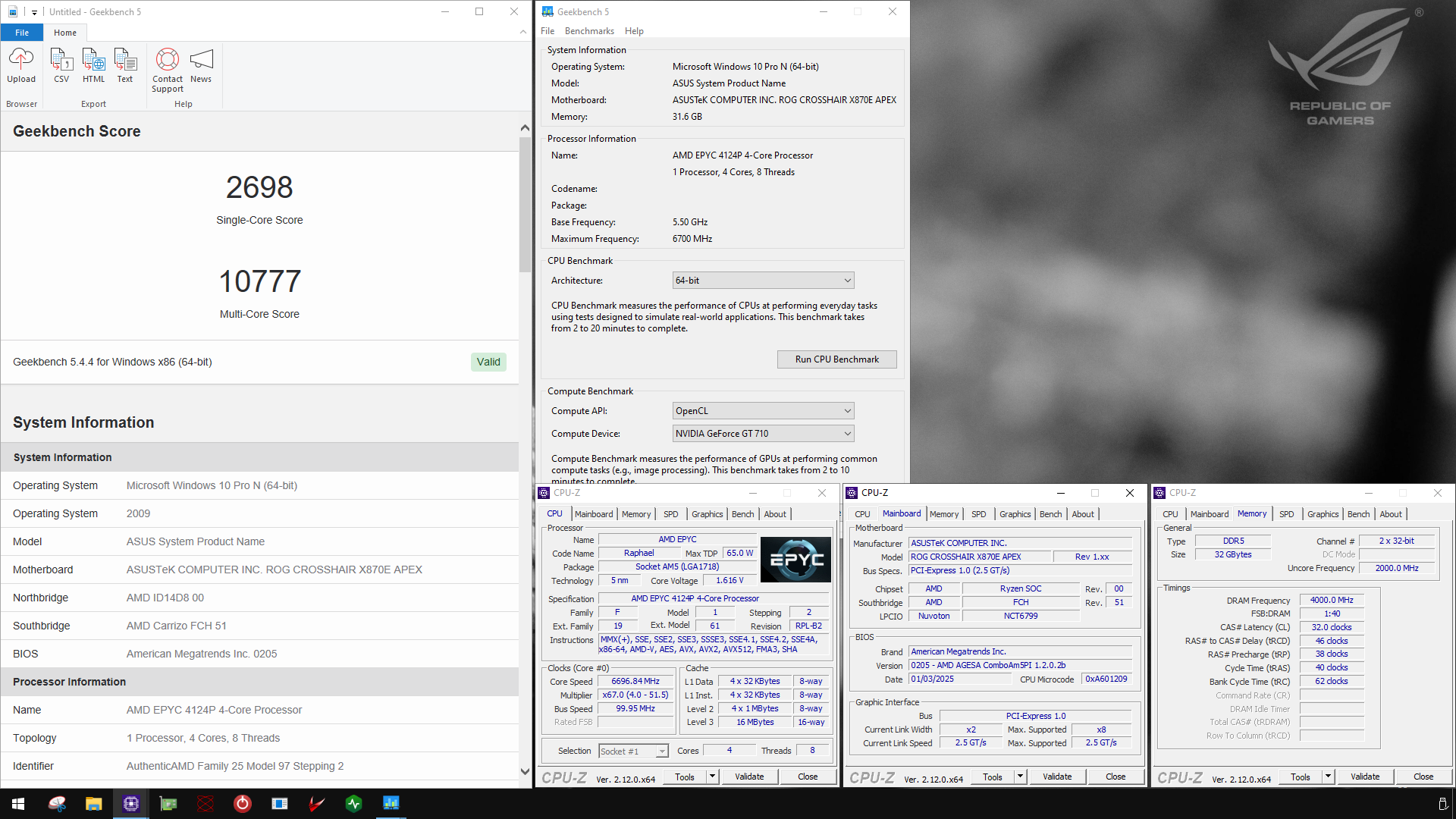Click DRAM Frequency value 4000.0 MHz
Viewport: 1456px width, 819px height.
pos(1332,600)
